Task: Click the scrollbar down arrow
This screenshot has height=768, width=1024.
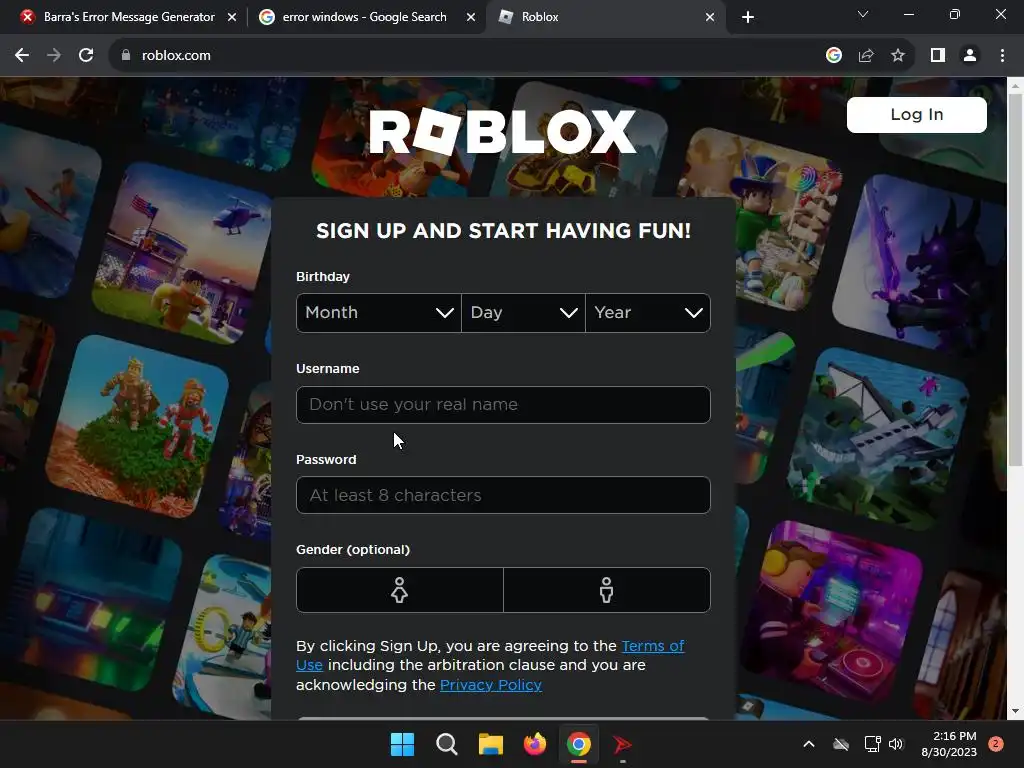Action: tap(1015, 711)
